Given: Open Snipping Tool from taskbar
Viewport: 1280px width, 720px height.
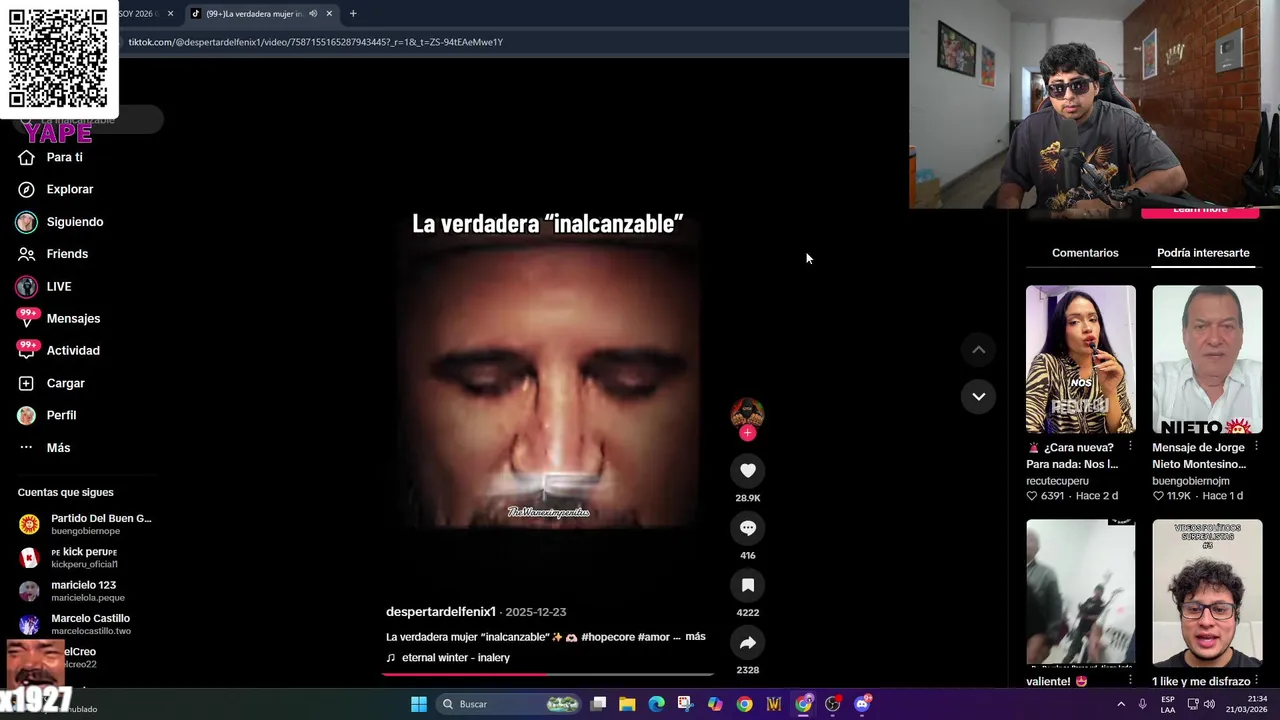Looking at the screenshot, I should (x=685, y=704).
